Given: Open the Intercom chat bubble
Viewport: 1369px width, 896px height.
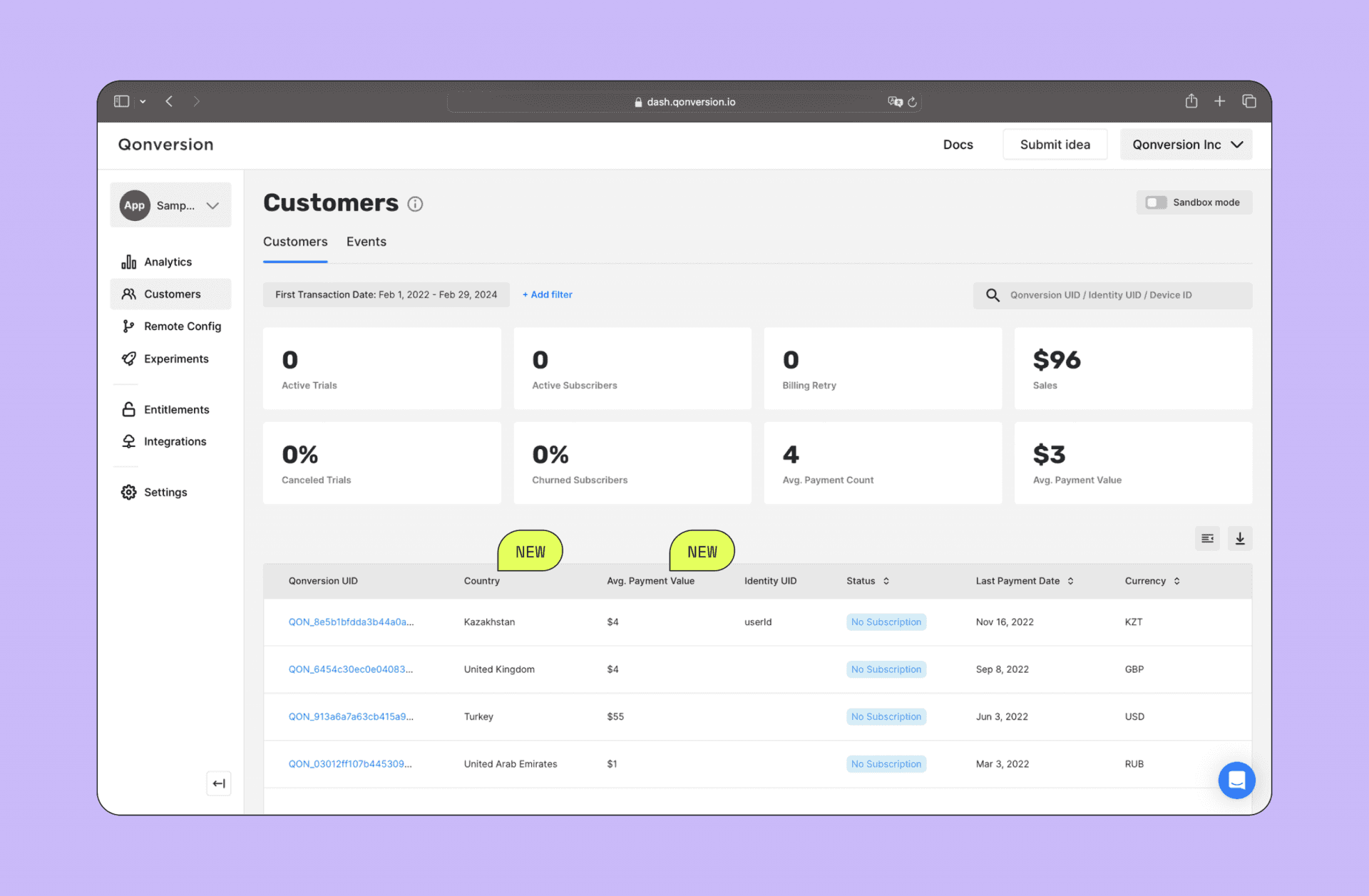Looking at the screenshot, I should pyautogui.click(x=1237, y=781).
